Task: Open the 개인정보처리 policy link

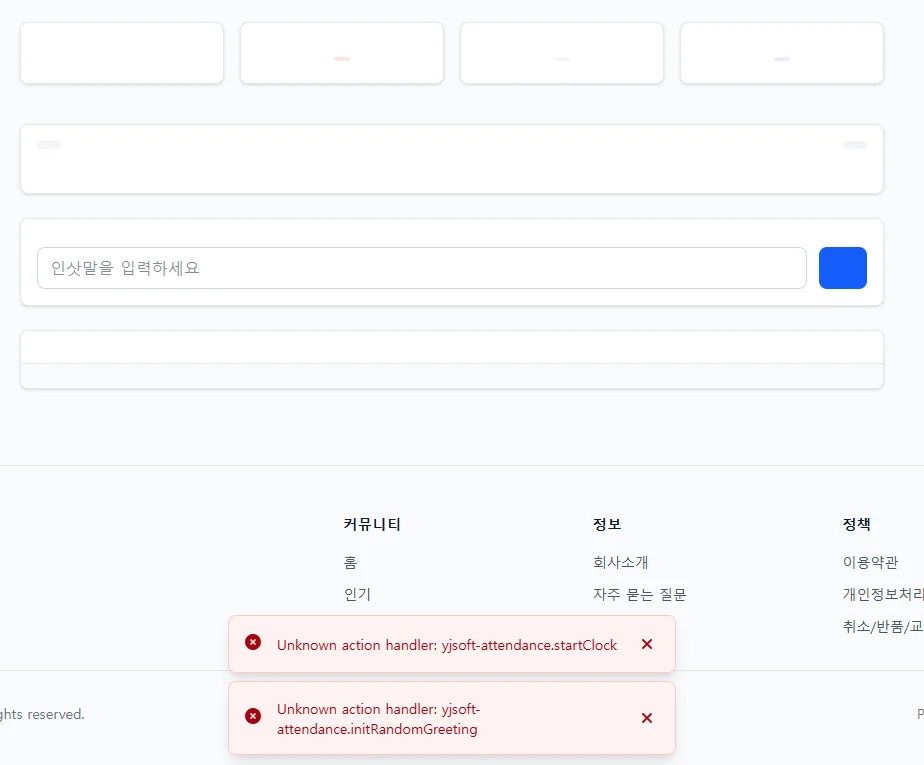Action: 883,594
